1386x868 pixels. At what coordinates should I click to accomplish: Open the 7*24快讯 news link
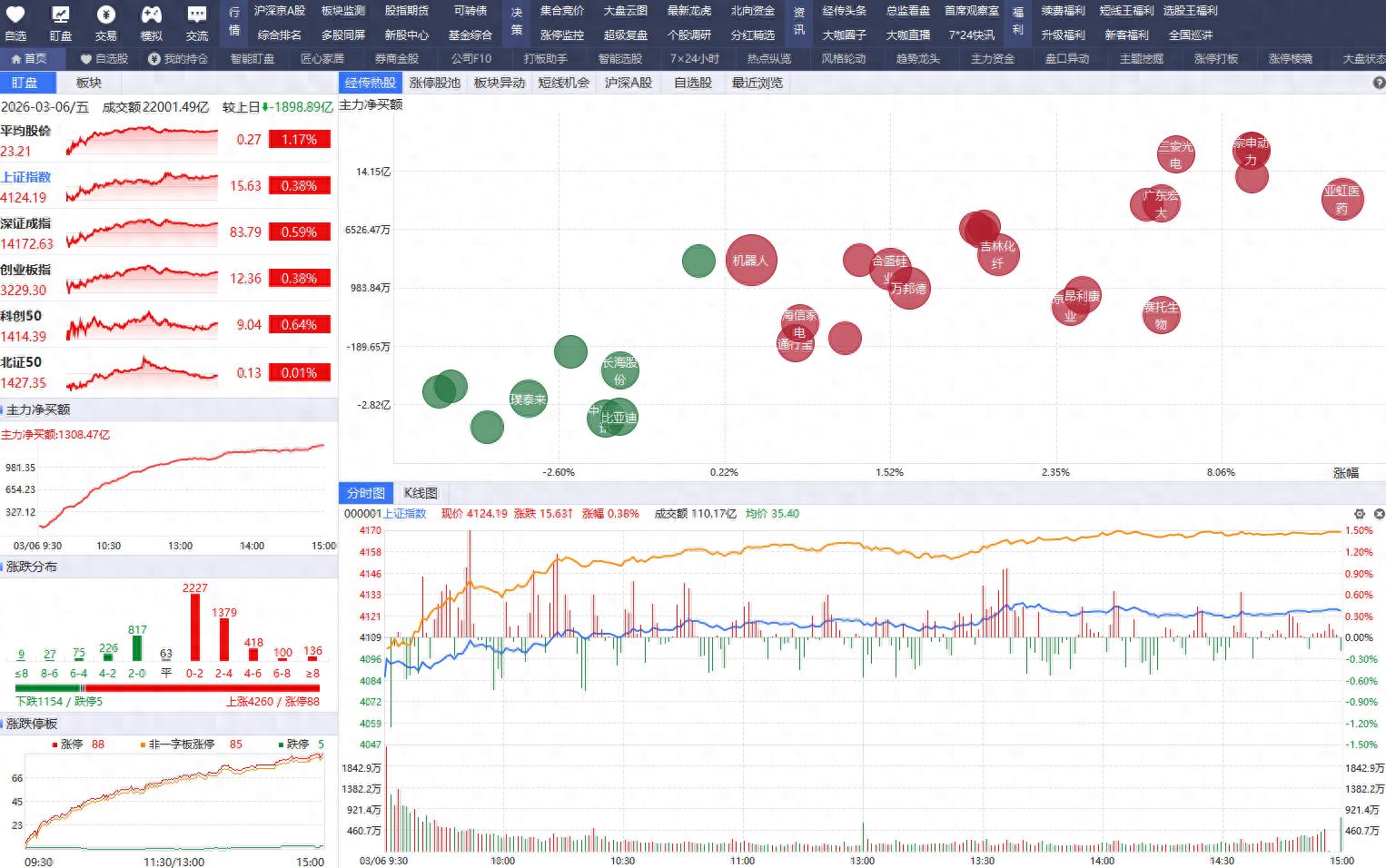(971, 35)
